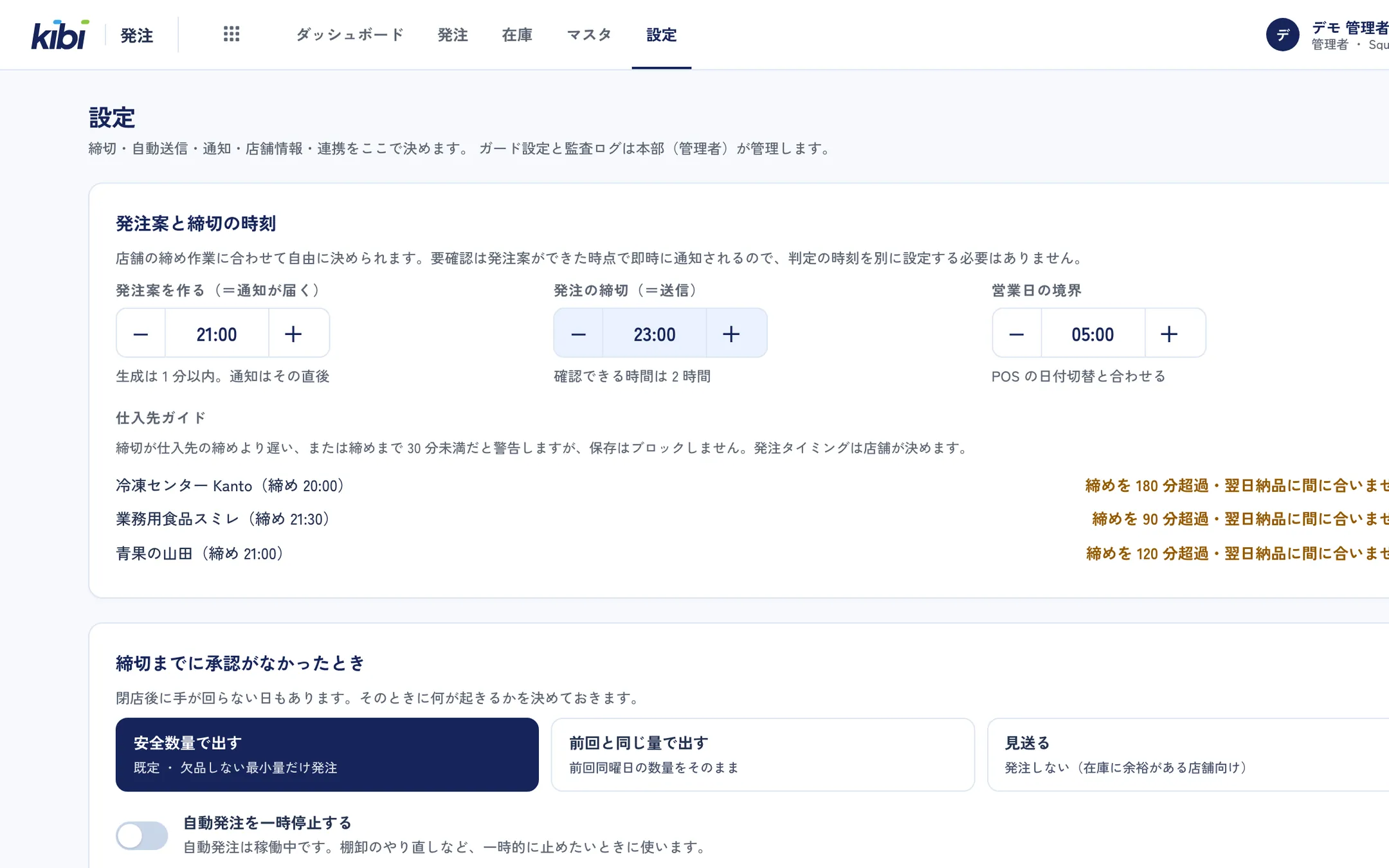1389x868 pixels.
Task: Click 生成は 1 分以内 hint text
Action: [x=222, y=376]
